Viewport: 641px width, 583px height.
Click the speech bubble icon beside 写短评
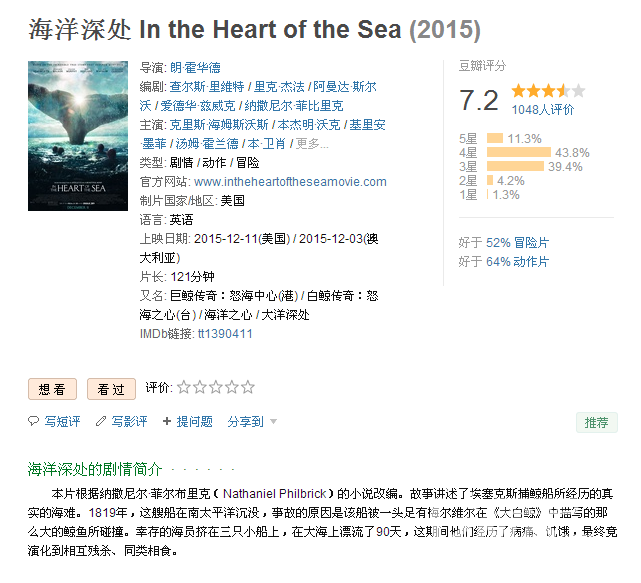click(x=34, y=422)
